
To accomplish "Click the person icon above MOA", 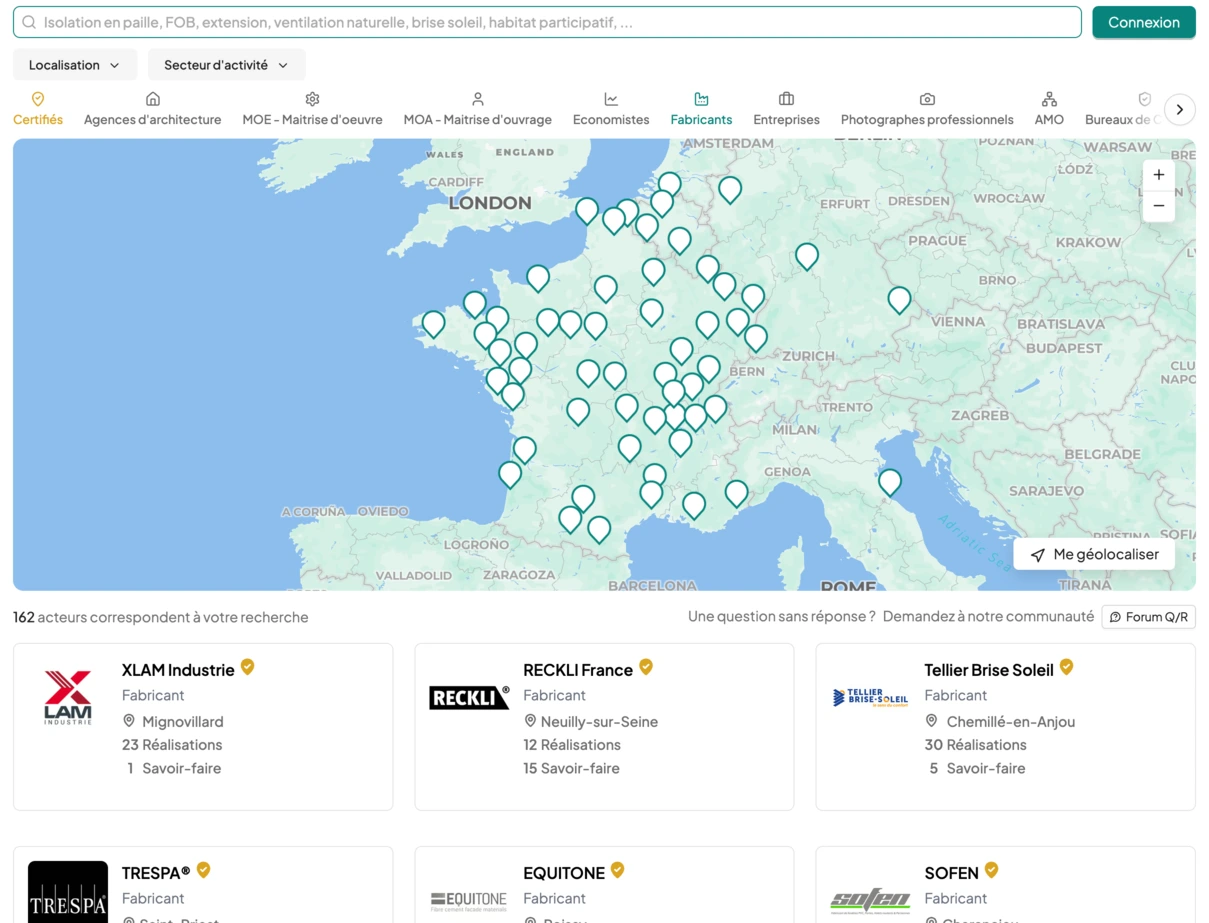I will coord(478,99).
